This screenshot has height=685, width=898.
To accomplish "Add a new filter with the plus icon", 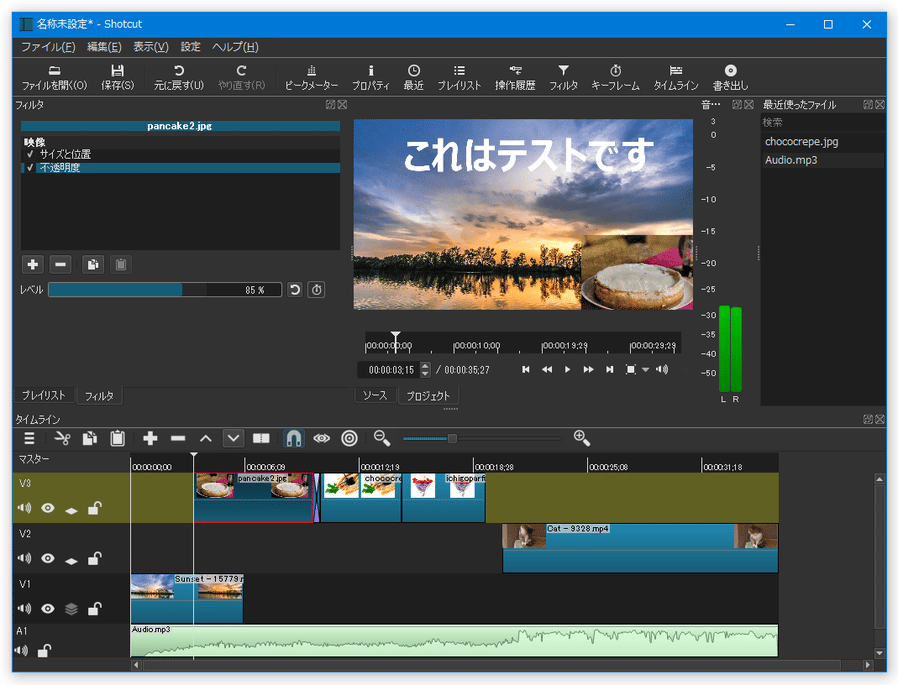I will tap(32, 264).
